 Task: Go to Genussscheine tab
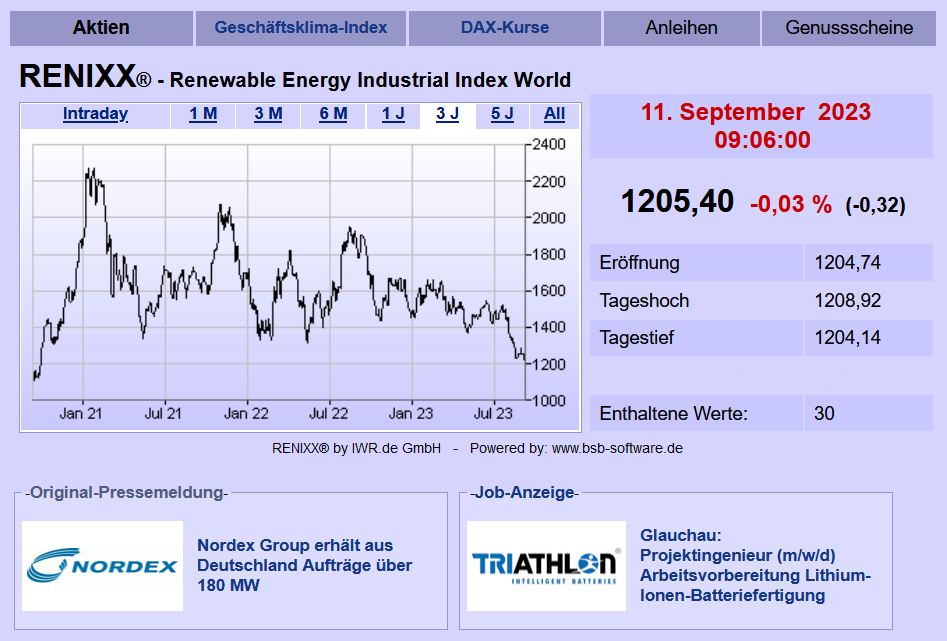click(849, 28)
